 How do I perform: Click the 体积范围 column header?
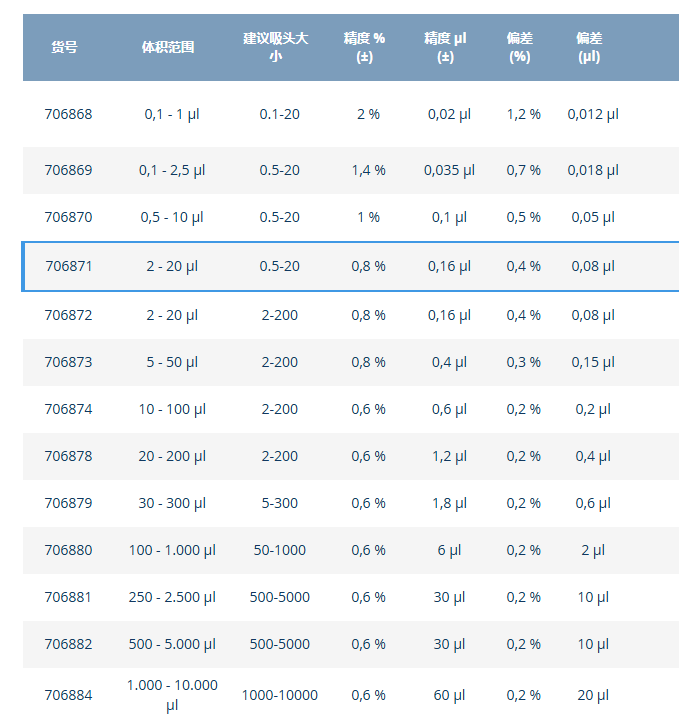click(x=168, y=47)
